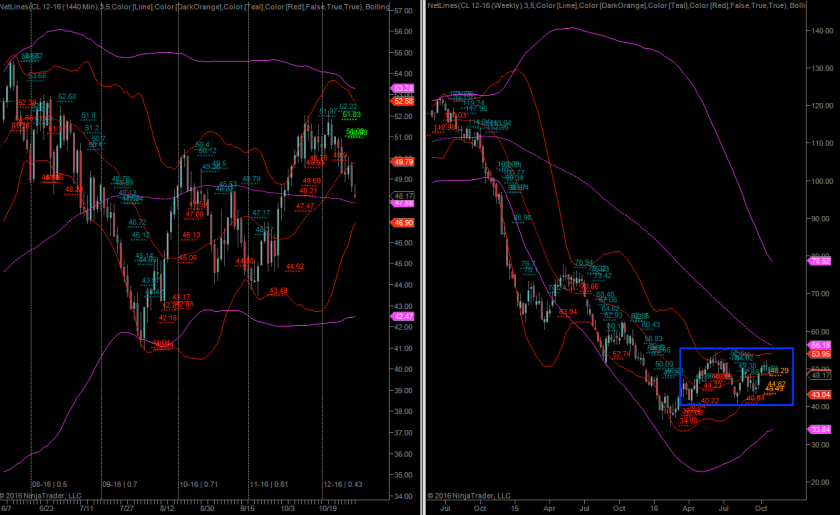Viewport: 840px width, 515px height.
Task: Select the 12-16 rollover marker label
Action: tap(342, 484)
